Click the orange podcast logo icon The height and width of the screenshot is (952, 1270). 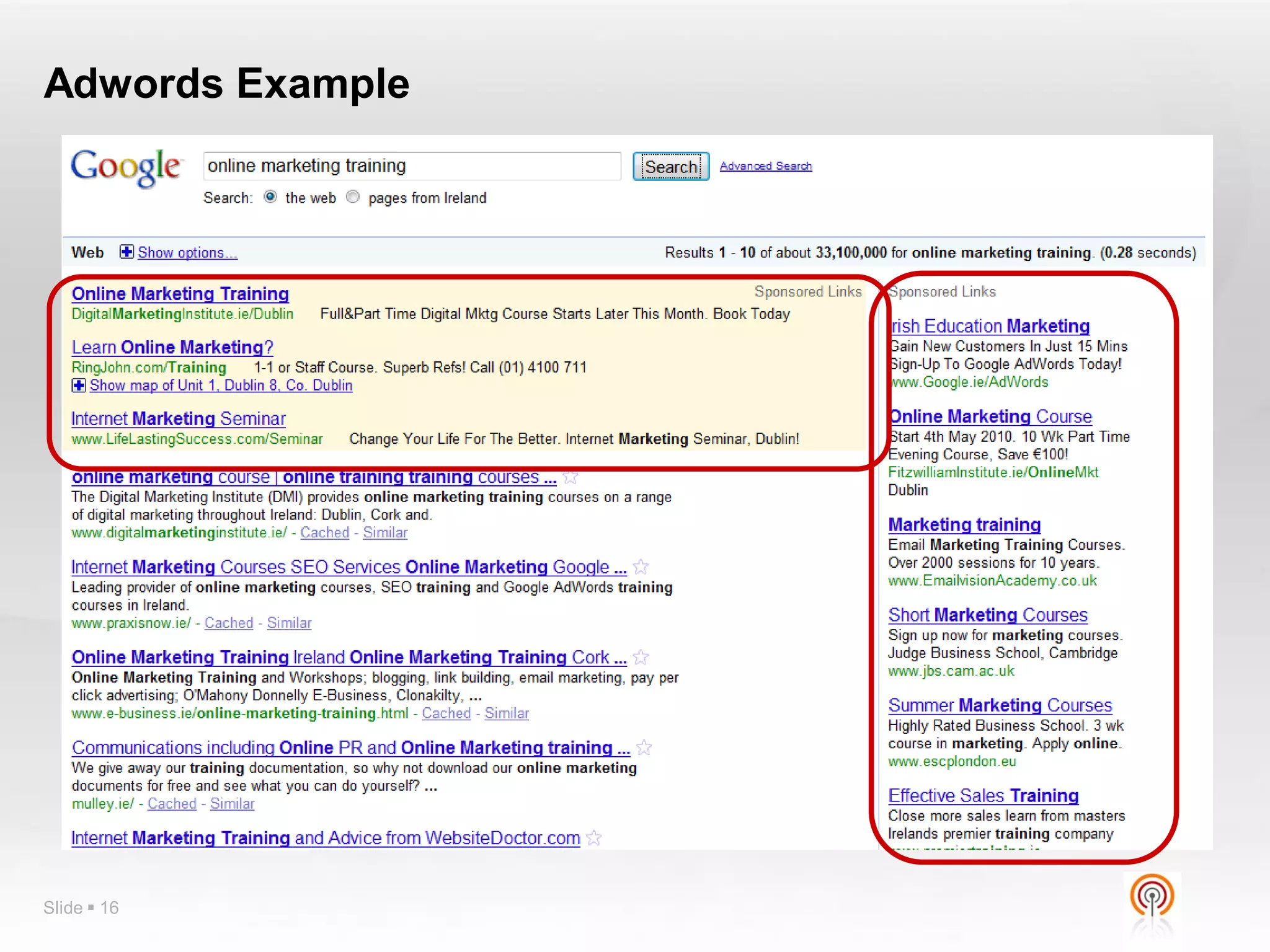coord(1152,897)
